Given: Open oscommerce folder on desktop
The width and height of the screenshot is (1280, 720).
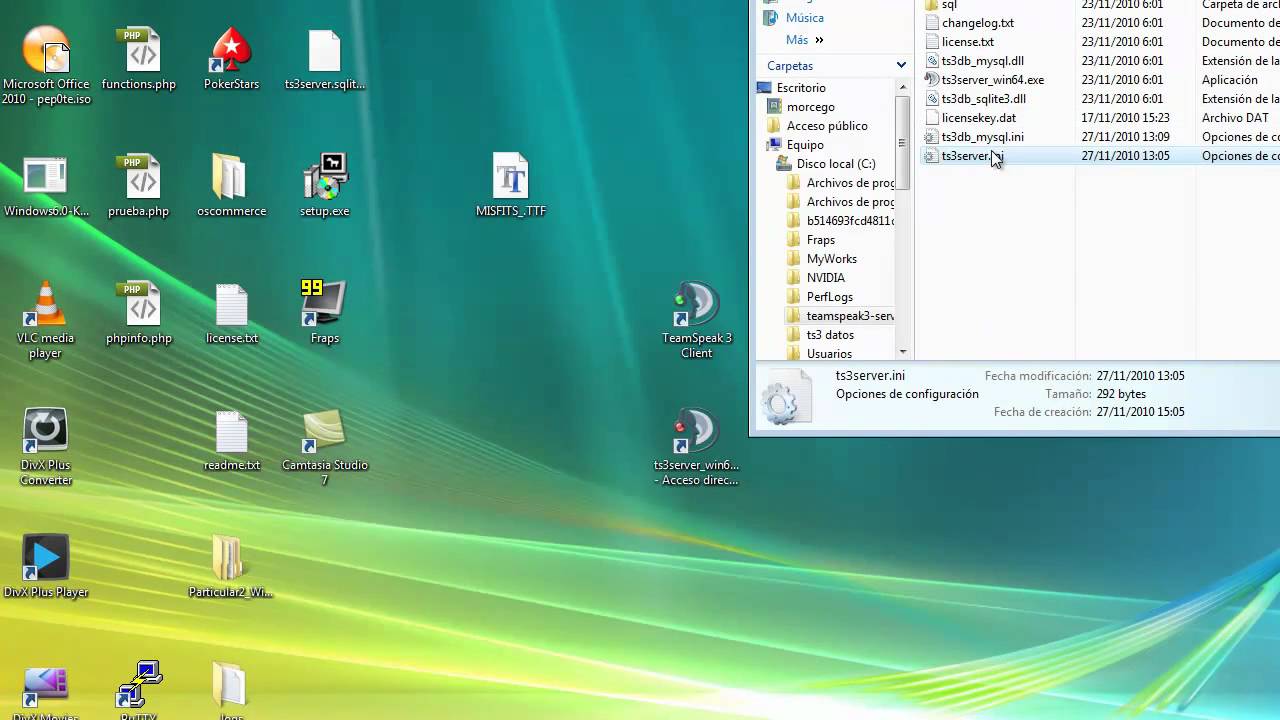Looking at the screenshot, I should tap(231, 187).
